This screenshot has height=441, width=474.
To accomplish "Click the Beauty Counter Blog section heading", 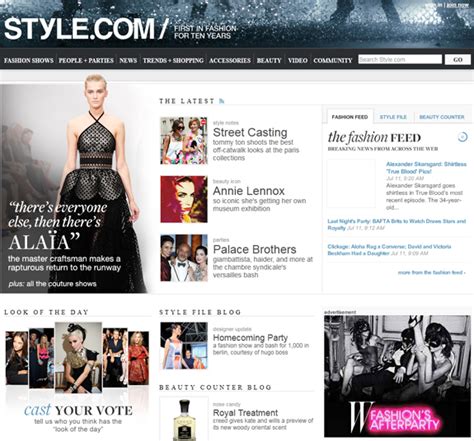I will click(215, 387).
